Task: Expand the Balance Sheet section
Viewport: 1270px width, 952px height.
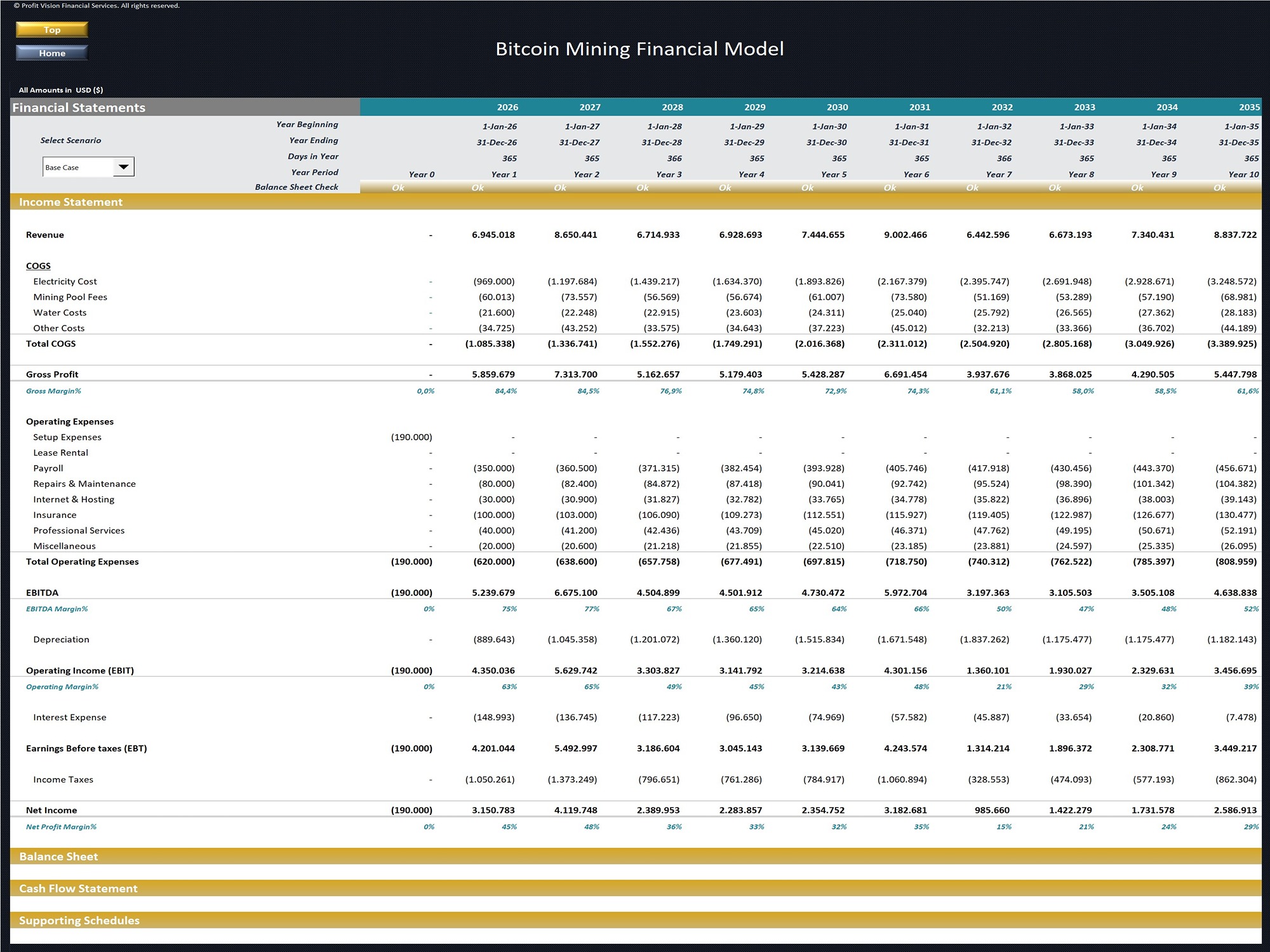Action: (59, 856)
